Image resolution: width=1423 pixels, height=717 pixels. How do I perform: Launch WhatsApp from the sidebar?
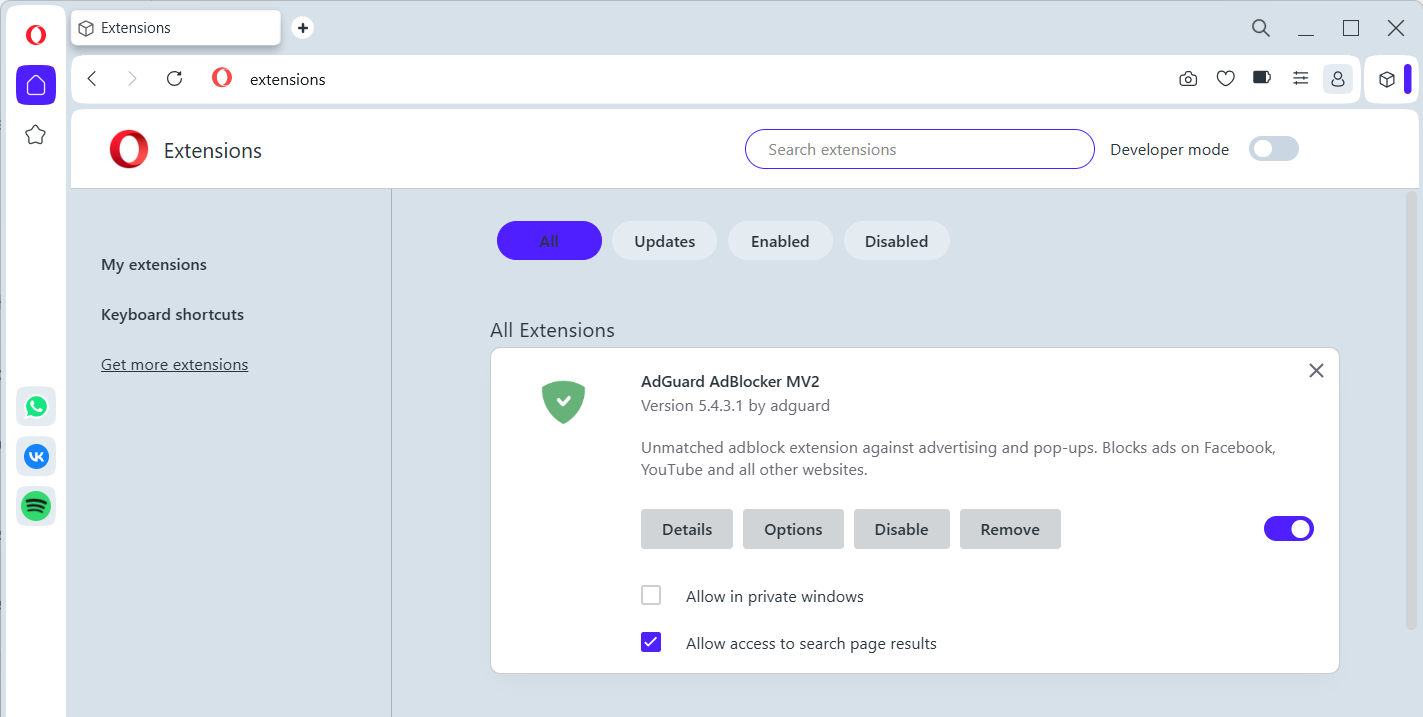[x=36, y=406]
